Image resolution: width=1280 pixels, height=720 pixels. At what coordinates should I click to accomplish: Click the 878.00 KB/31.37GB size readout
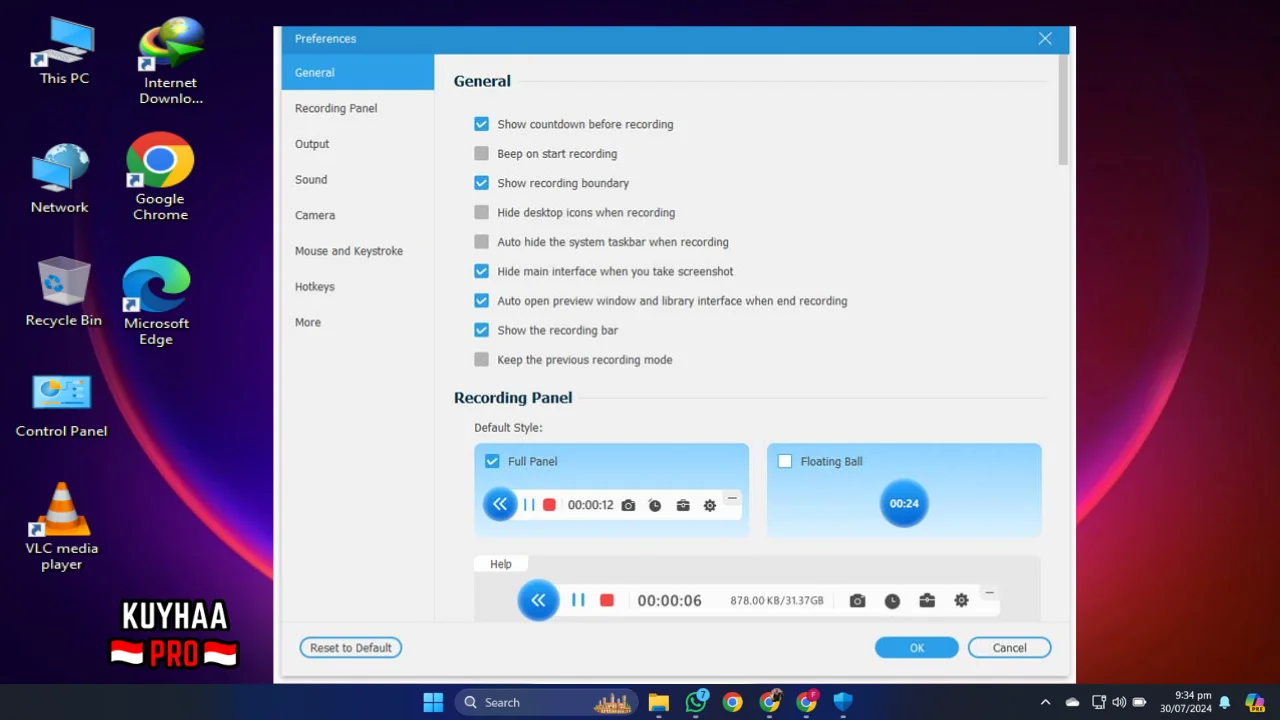pos(777,601)
